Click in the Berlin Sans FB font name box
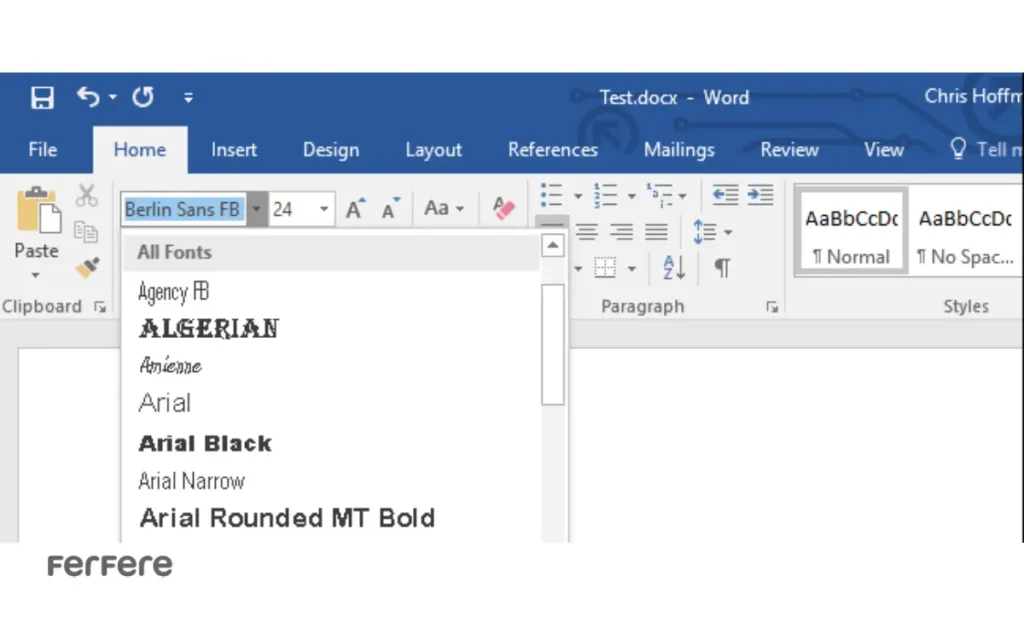 coord(182,209)
